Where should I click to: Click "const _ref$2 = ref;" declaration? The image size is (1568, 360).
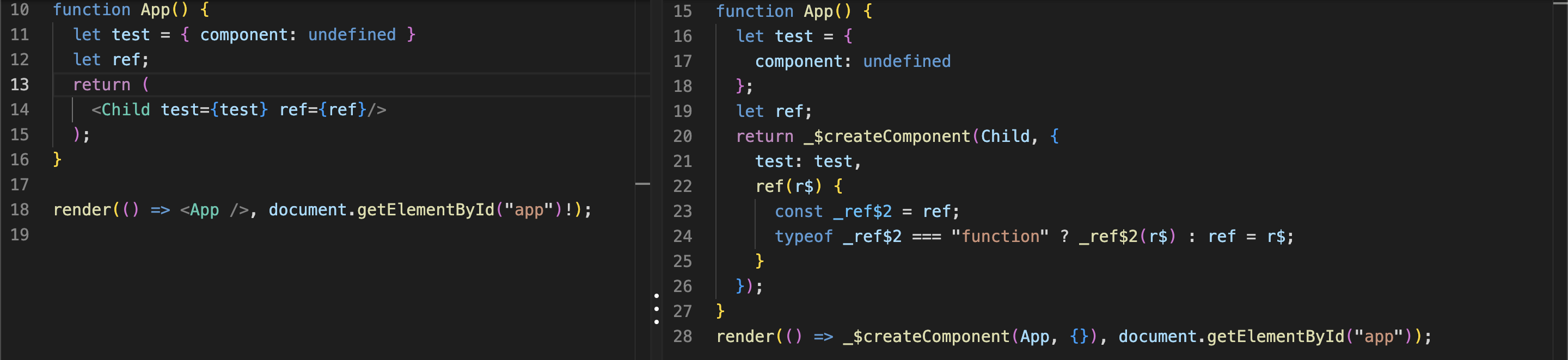pos(867,212)
